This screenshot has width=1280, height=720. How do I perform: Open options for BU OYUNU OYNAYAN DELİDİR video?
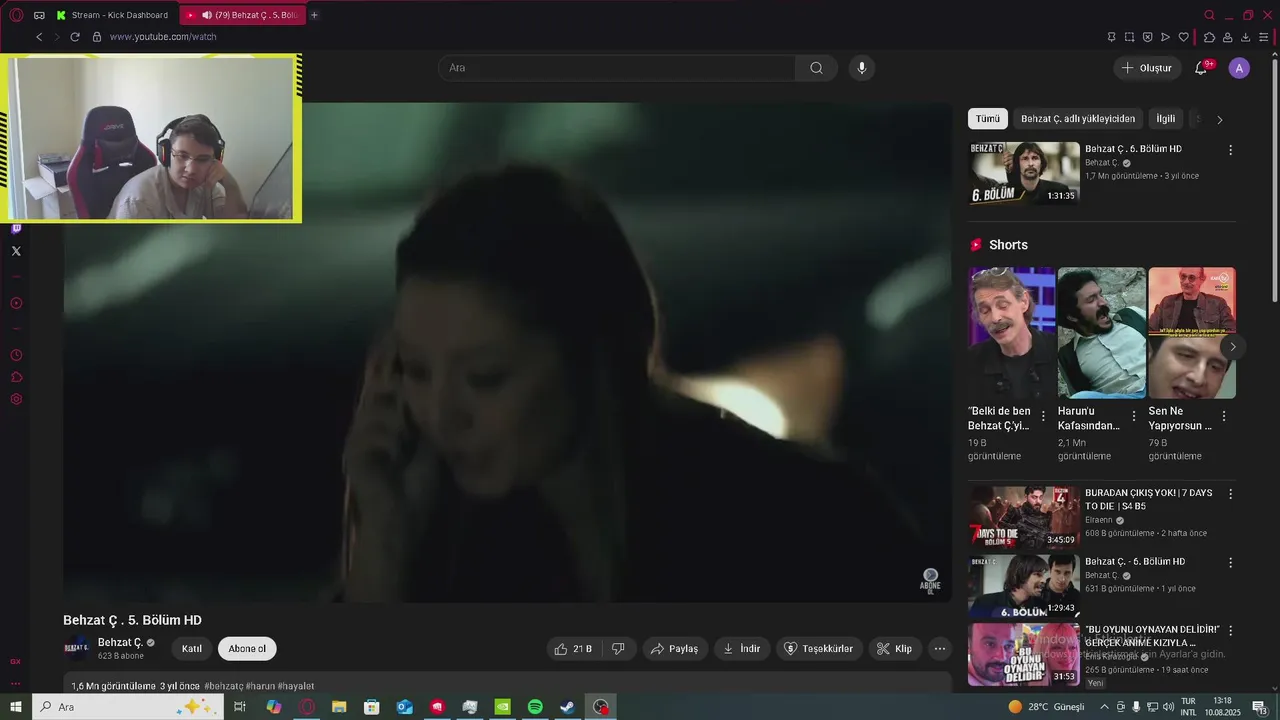pos(1230,631)
